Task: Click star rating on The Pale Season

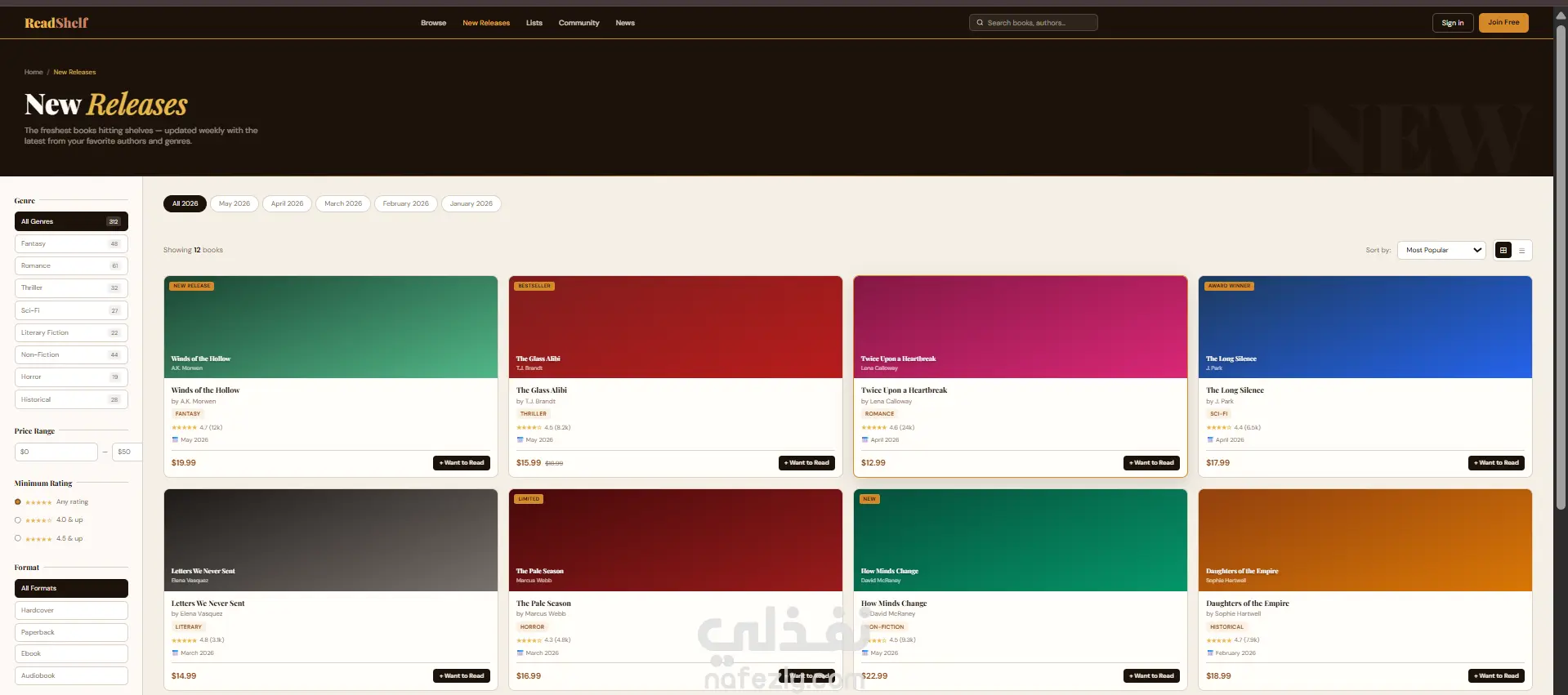Action: tap(529, 640)
